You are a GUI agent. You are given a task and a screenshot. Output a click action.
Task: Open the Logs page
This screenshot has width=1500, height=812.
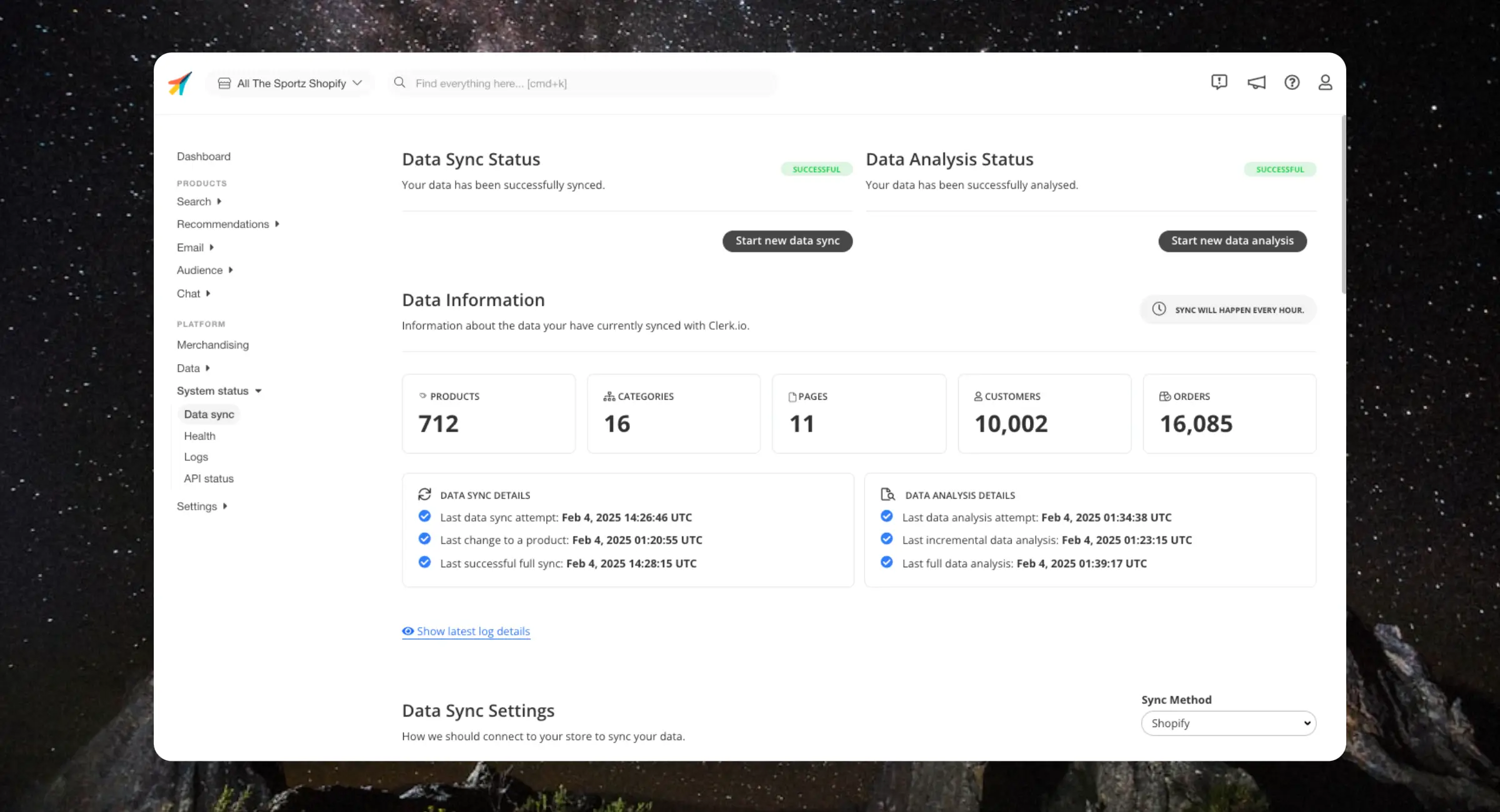pyautogui.click(x=196, y=457)
